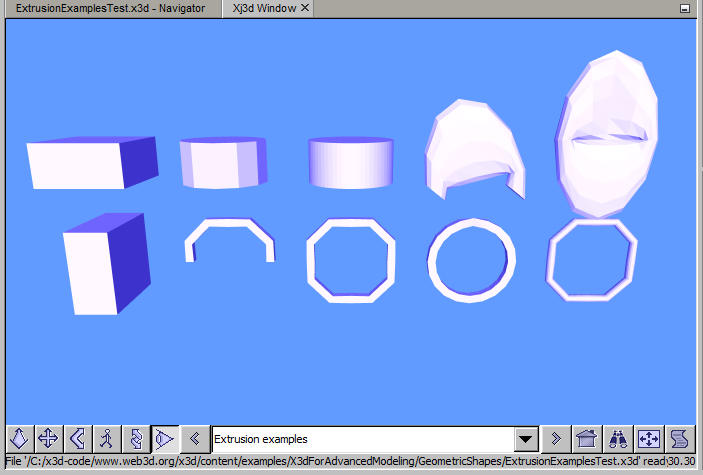Toggle the highlighted triangle navigation mode button
The width and height of the screenshot is (703, 475).
164,438
